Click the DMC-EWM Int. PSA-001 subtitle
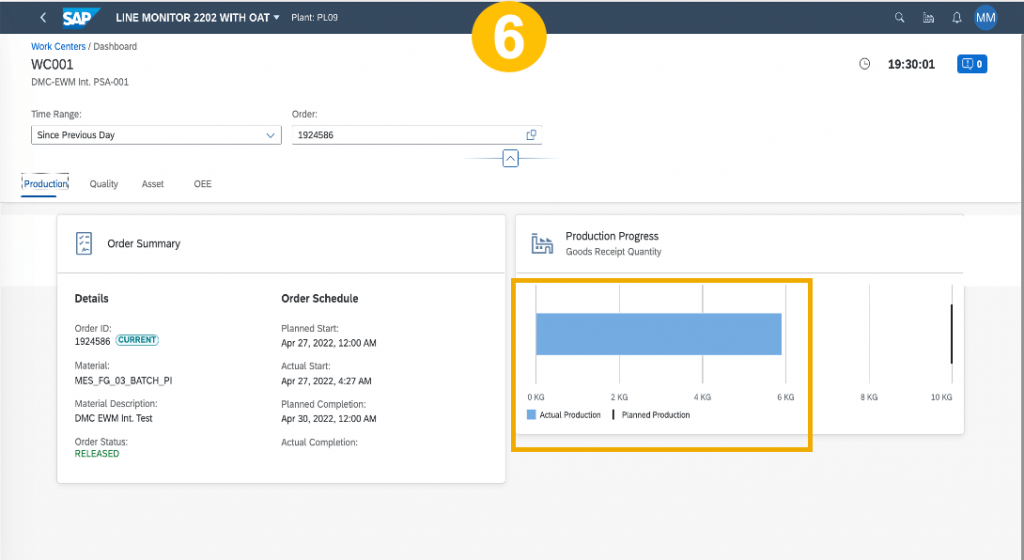The height and width of the screenshot is (560, 1024). point(80,82)
